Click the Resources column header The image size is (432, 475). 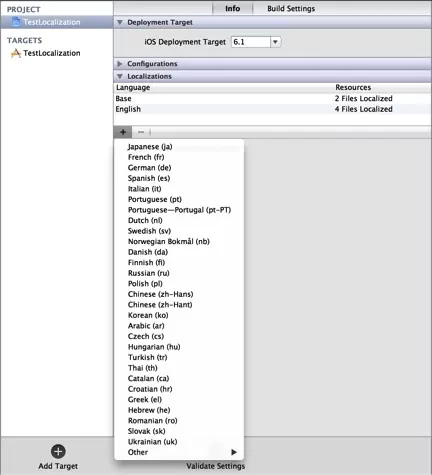coord(353,87)
